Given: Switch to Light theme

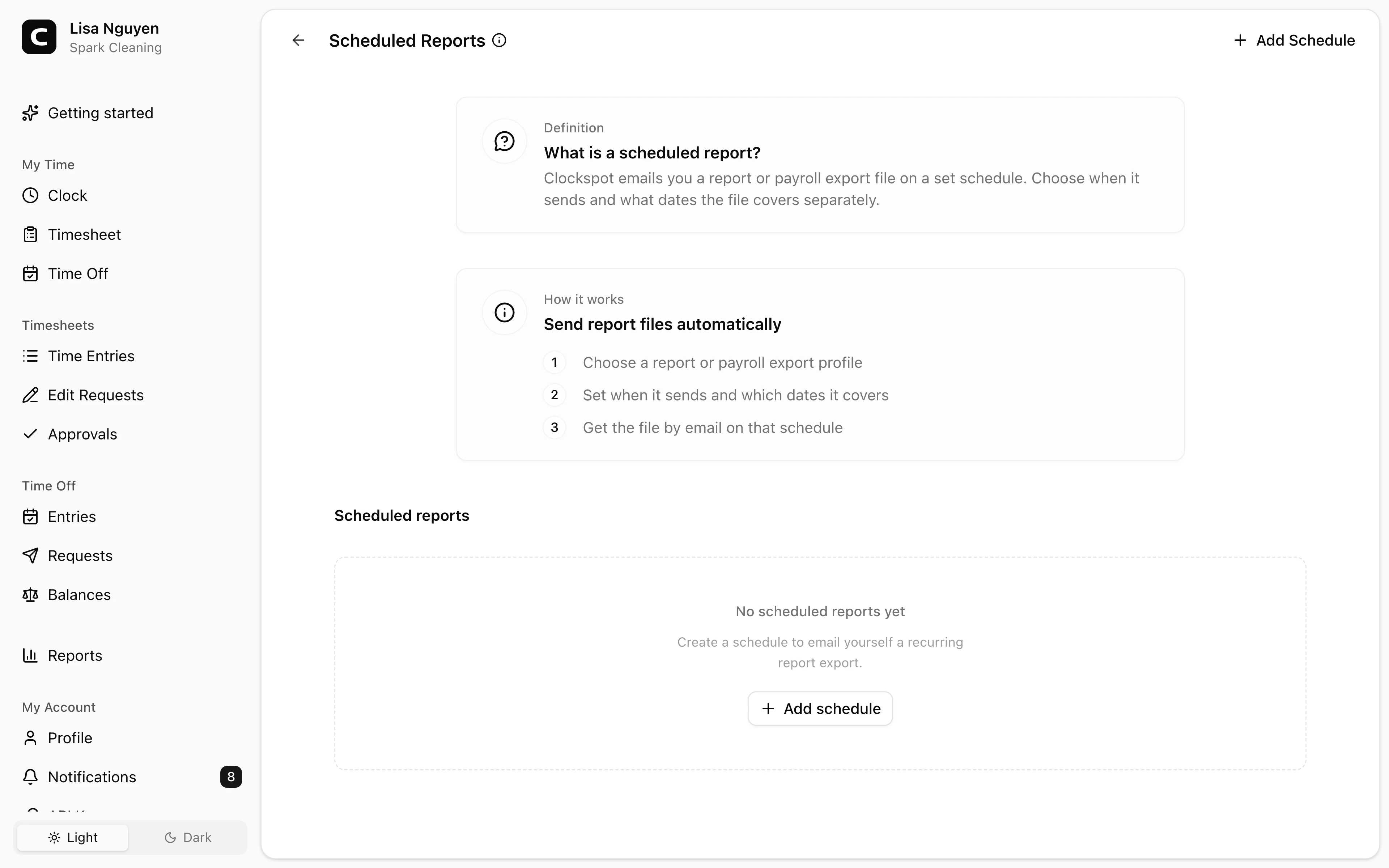Looking at the screenshot, I should 73,838.
